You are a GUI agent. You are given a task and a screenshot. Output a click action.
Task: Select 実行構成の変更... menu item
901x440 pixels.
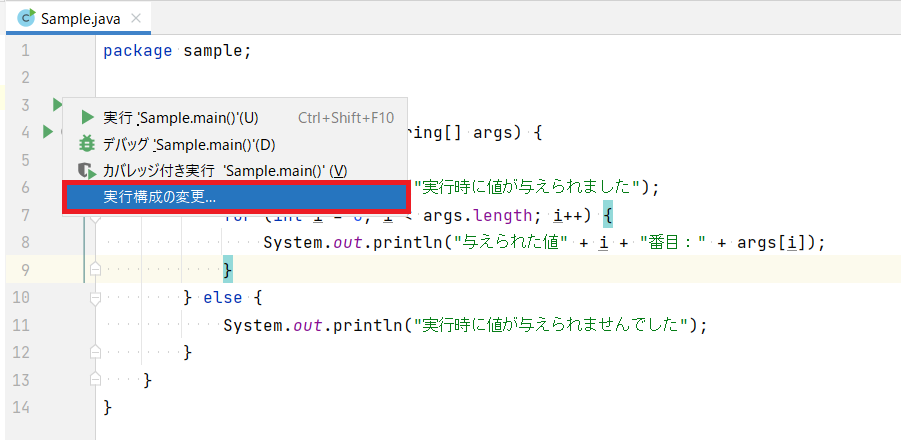[236, 197]
